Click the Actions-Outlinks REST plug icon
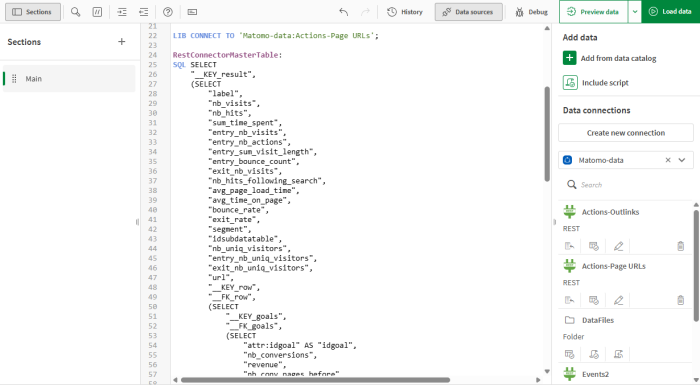This screenshot has height=386, width=700. click(570, 212)
